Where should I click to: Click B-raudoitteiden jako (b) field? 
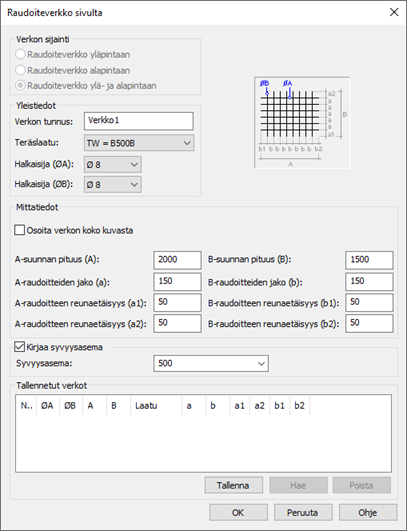(369, 282)
